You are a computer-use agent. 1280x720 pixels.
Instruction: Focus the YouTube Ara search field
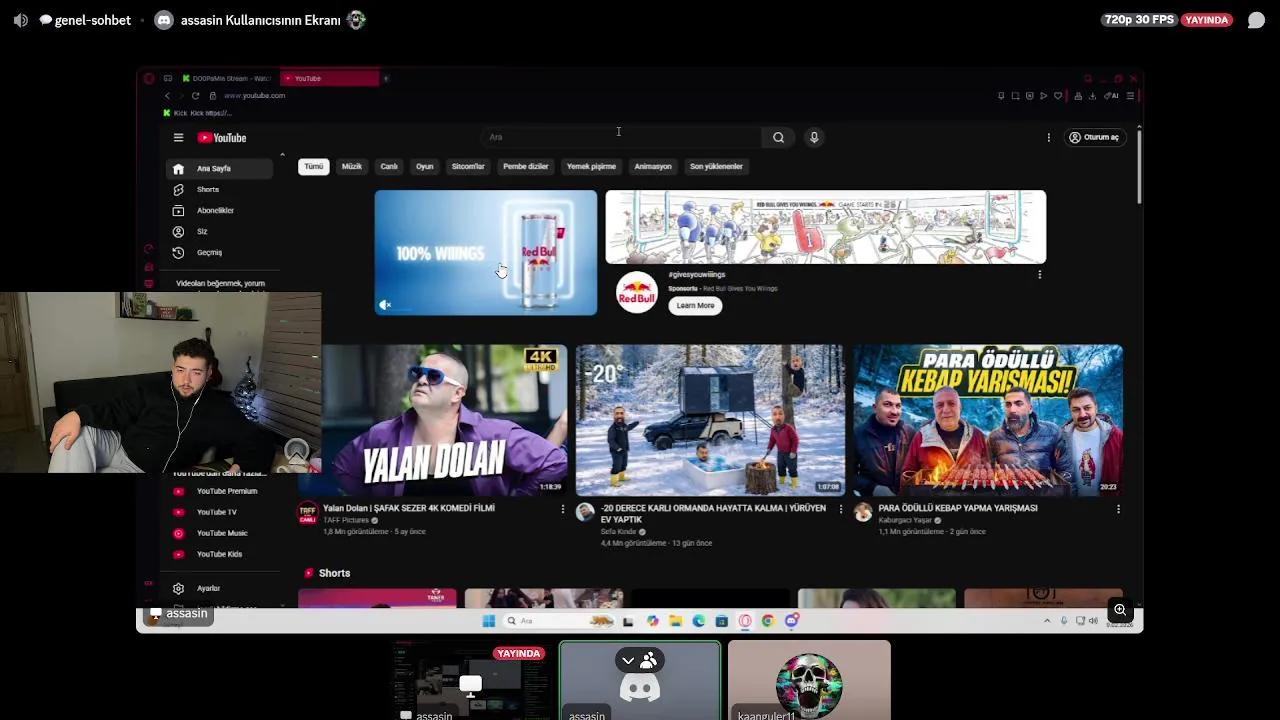pyautogui.click(x=622, y=137)
